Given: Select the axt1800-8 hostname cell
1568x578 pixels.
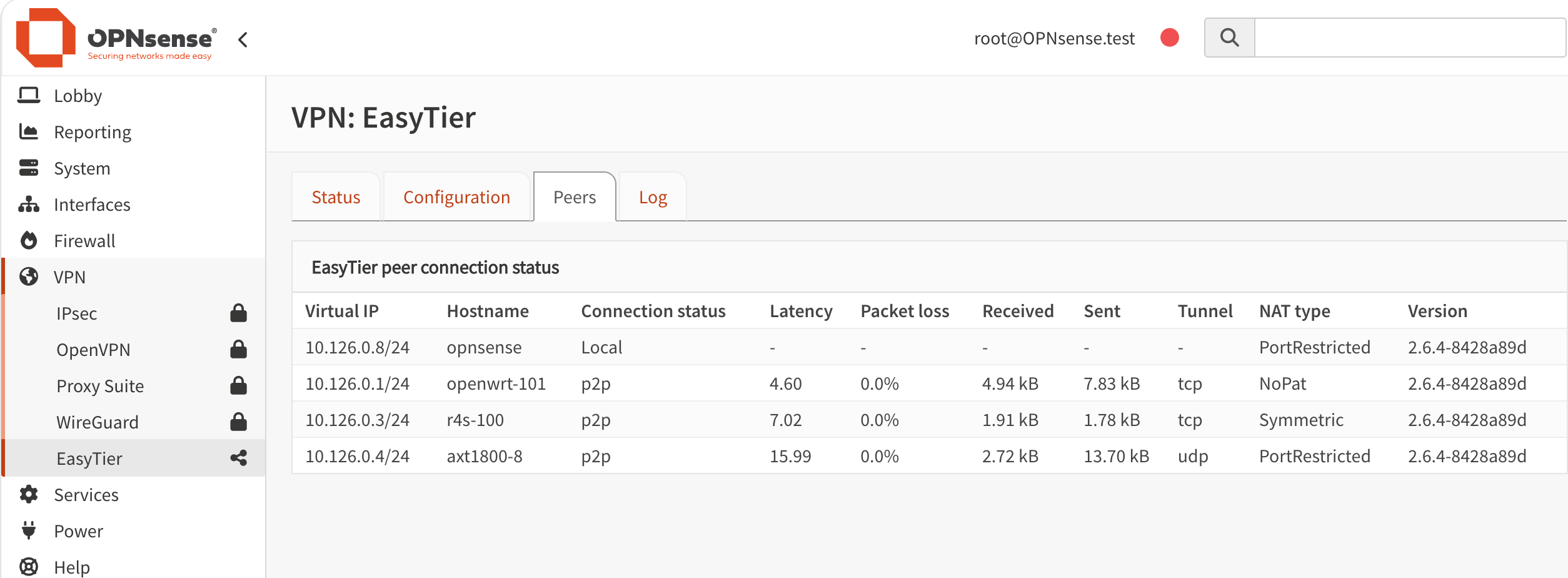Looking at the screenshot, I should [x=484, y=456].
